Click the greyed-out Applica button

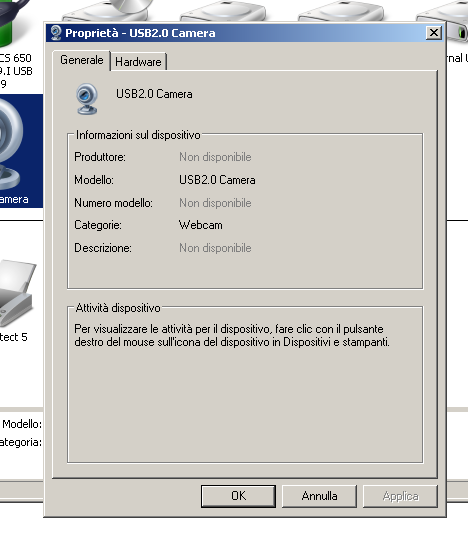click(400, 496)
